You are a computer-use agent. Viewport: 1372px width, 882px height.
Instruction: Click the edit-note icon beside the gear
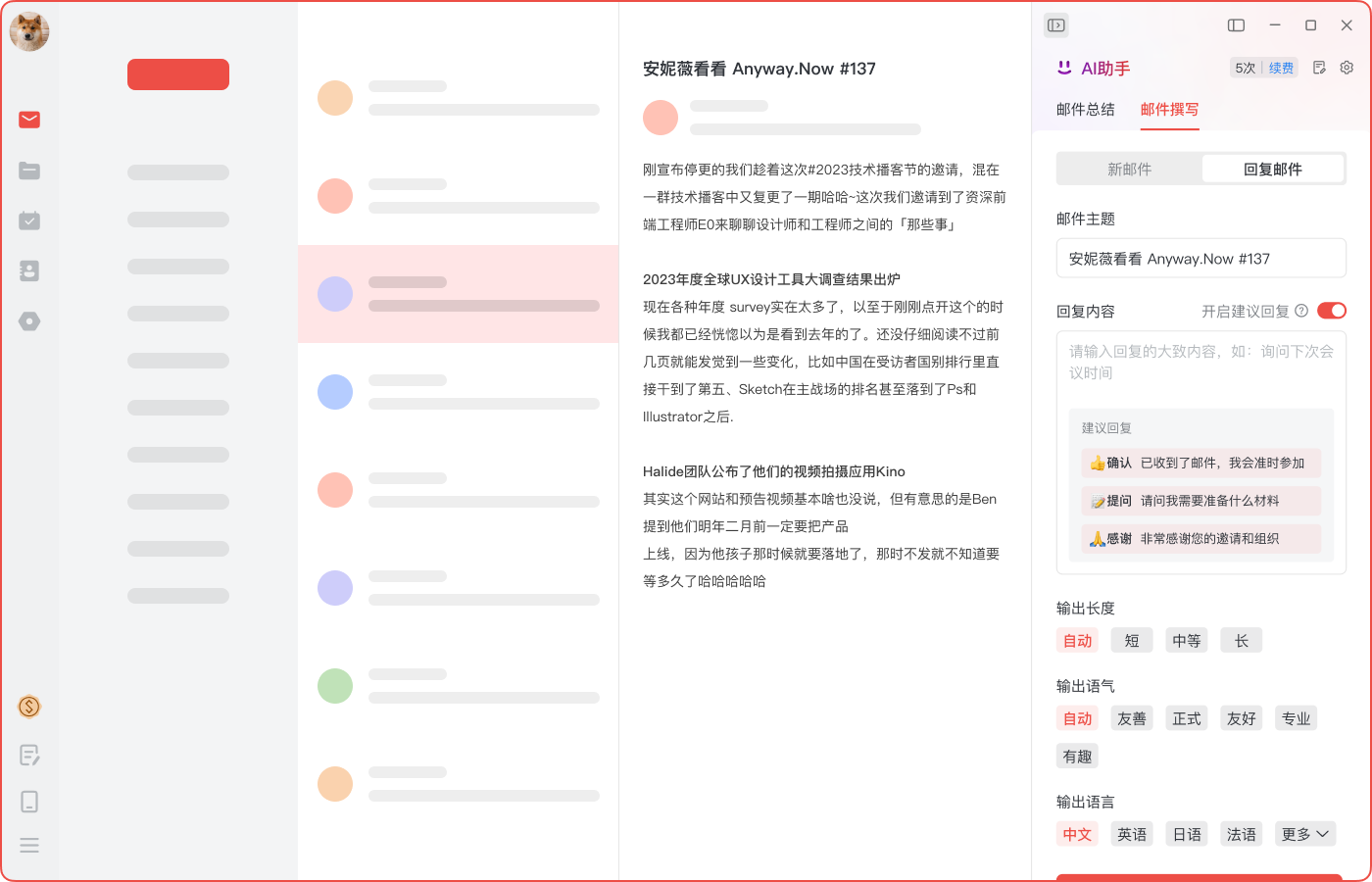pos(1318,68)
